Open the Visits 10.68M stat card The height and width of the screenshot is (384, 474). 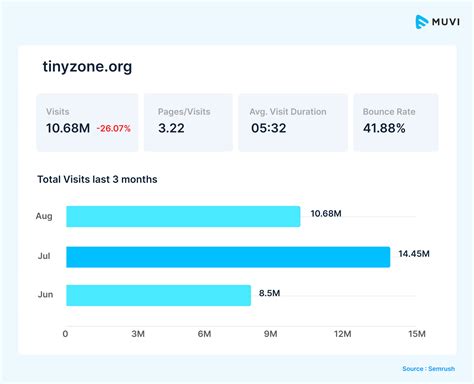tap(87, 123)
